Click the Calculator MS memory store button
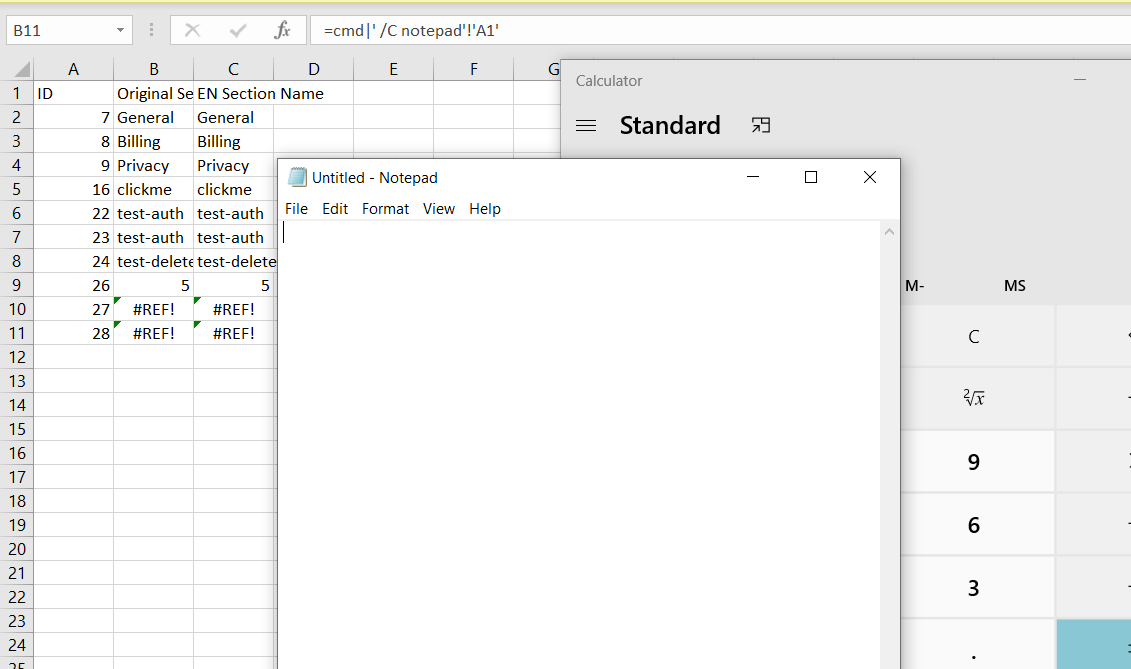Screen dimensions: 1131x669 (1015, 286)
